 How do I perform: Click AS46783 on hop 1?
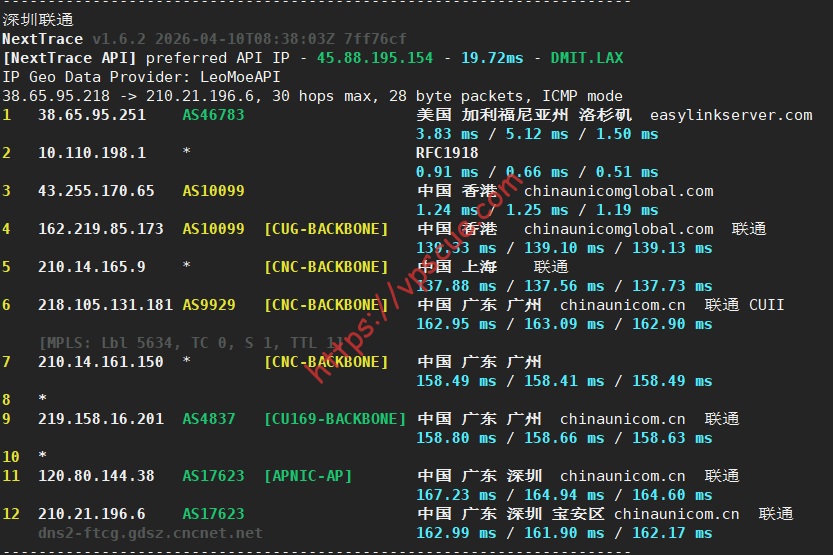pos(213,115)
